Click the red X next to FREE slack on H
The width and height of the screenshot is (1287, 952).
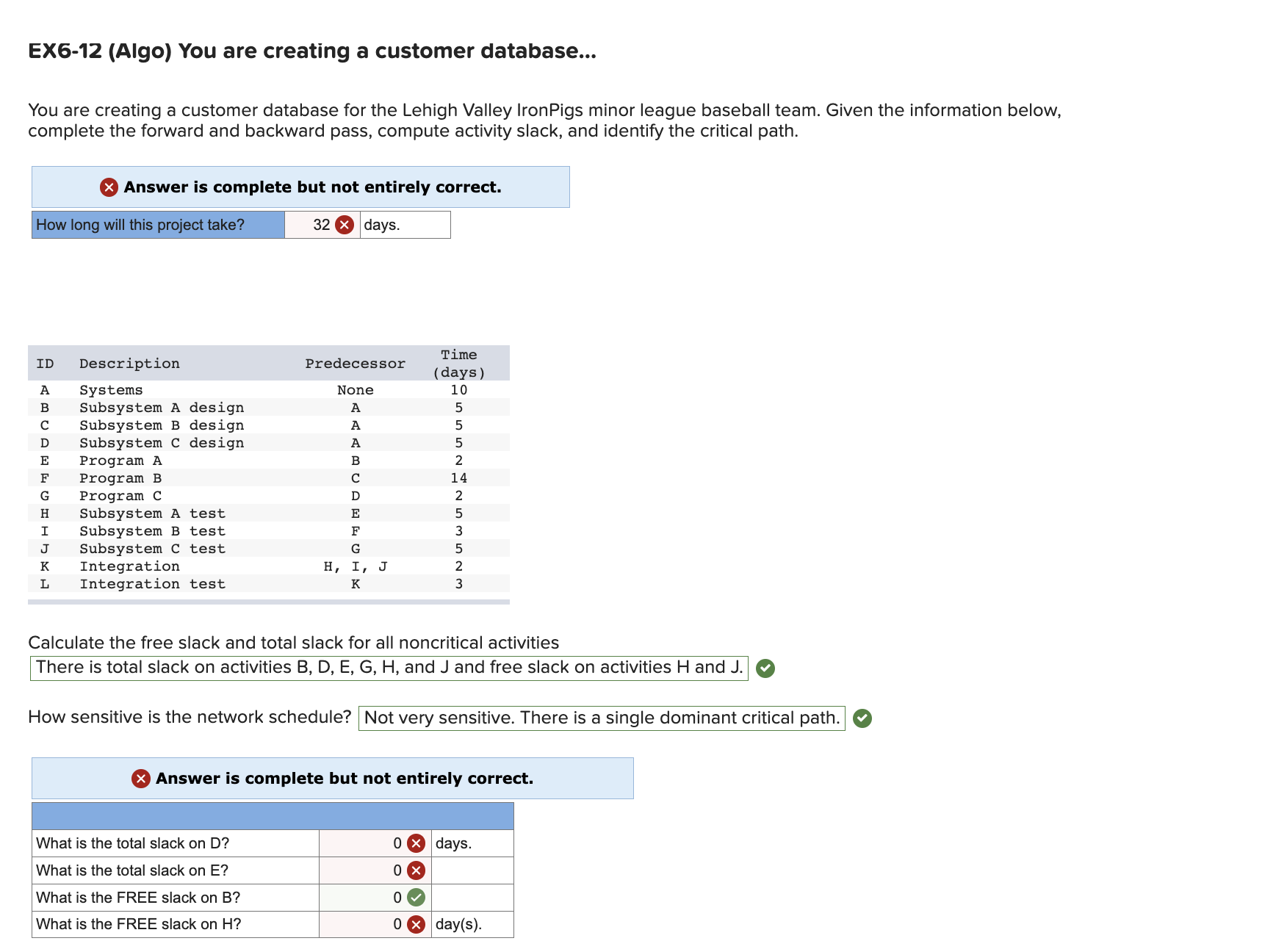click(x=415, y=924)
